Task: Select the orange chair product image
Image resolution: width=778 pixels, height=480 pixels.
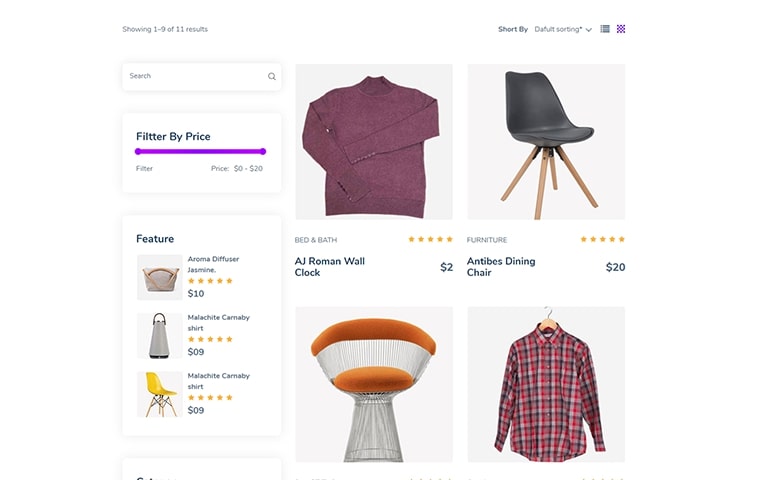Action: (x=374, y=384)
